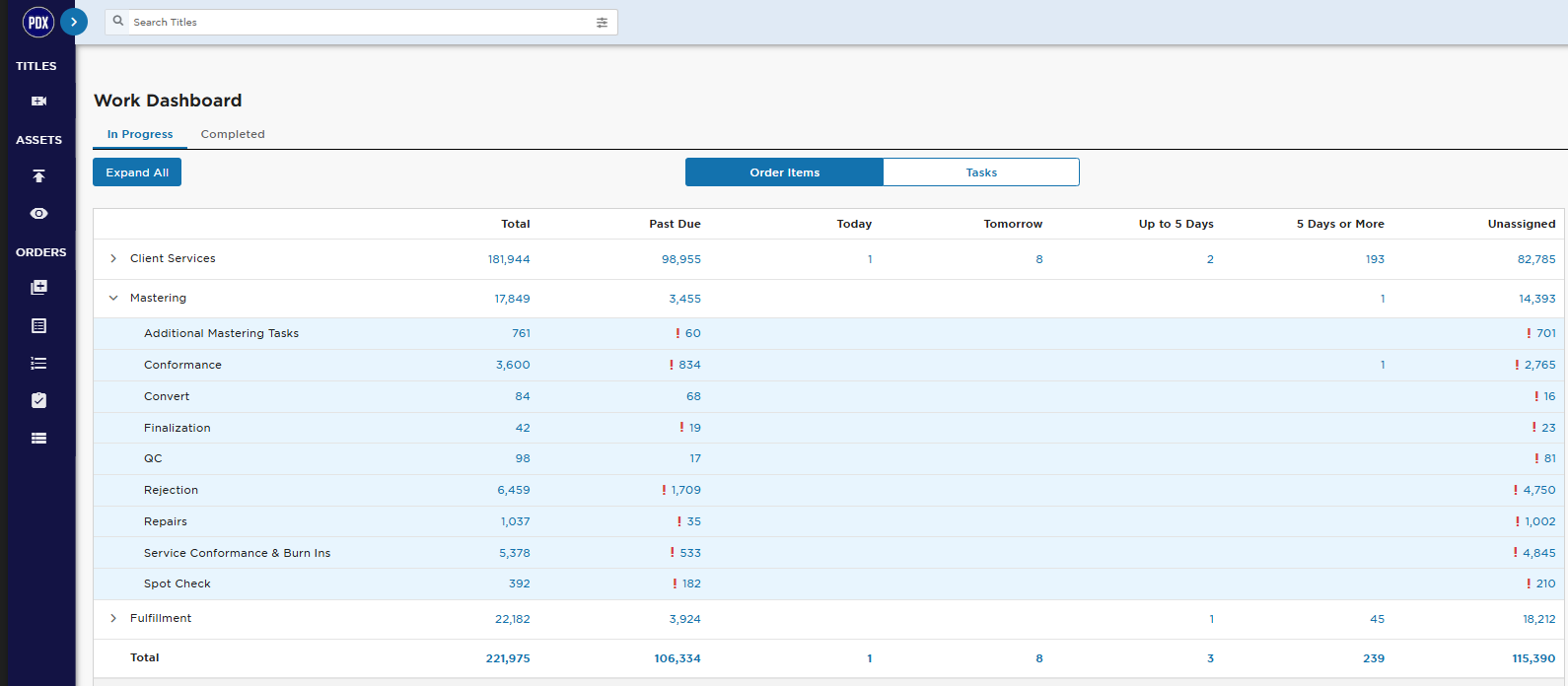Click the Expand All button
This screenshot has width=1568, height=686.
click(137, 172)
